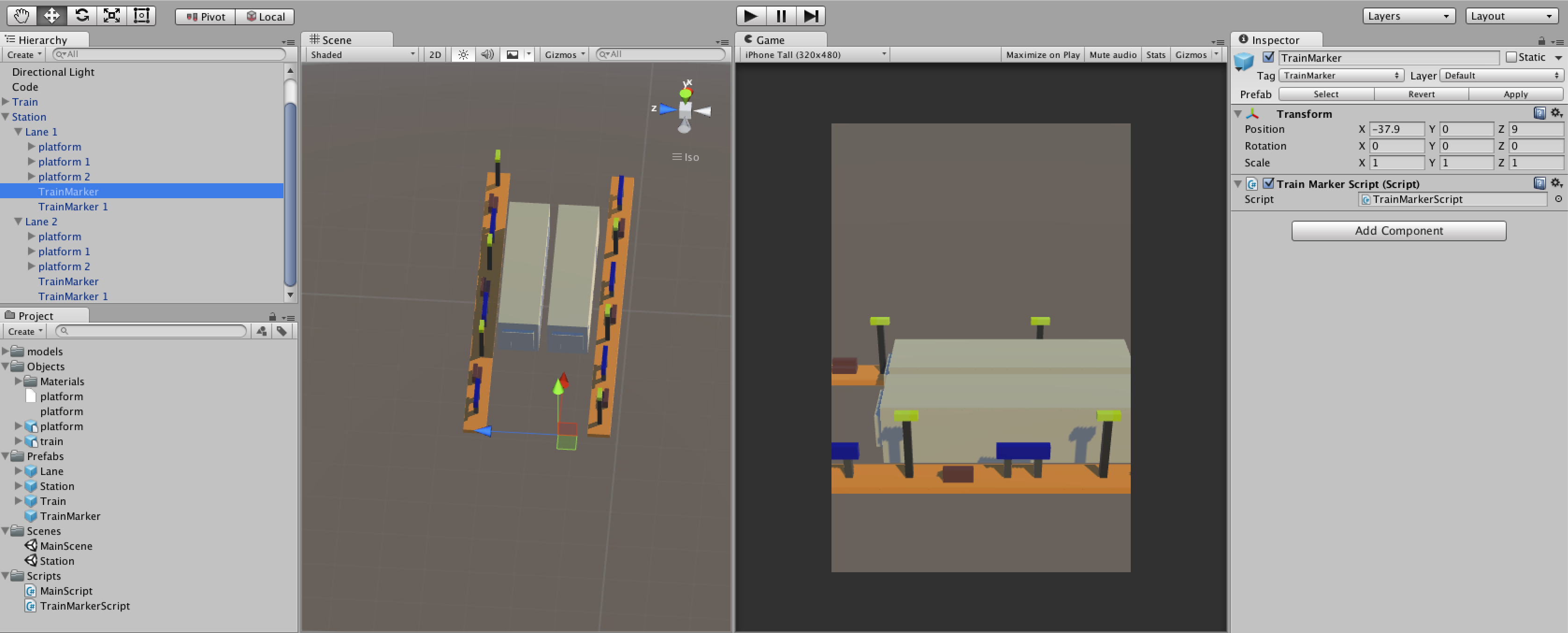Open the Shaded draw mode dropdown
Screen dimensions: 1568x633
tap(362, 55)
